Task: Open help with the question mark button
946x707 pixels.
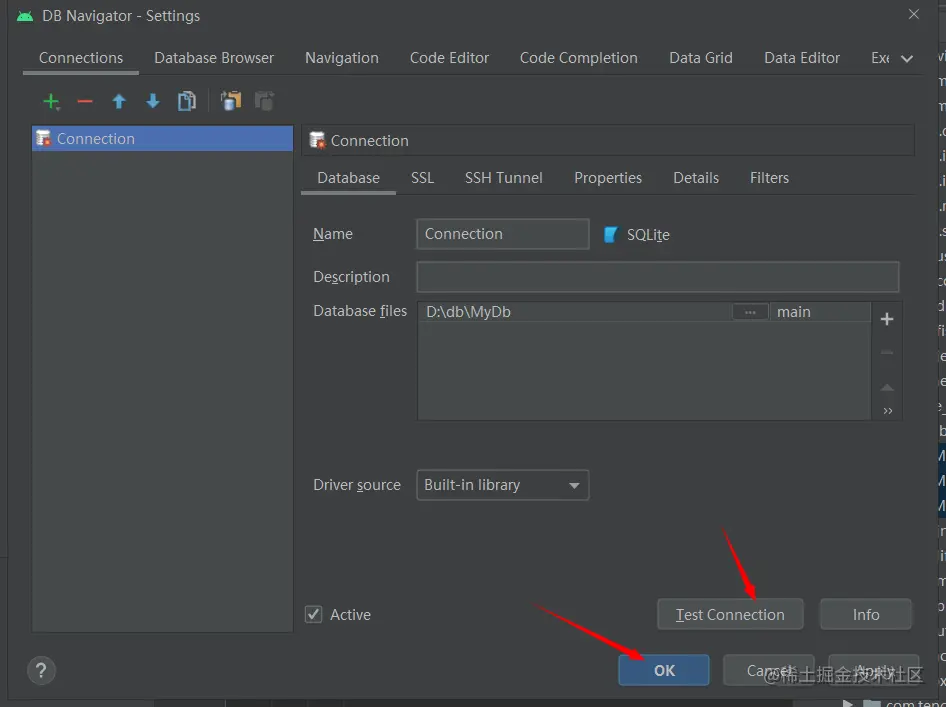Action: point(41,670)
